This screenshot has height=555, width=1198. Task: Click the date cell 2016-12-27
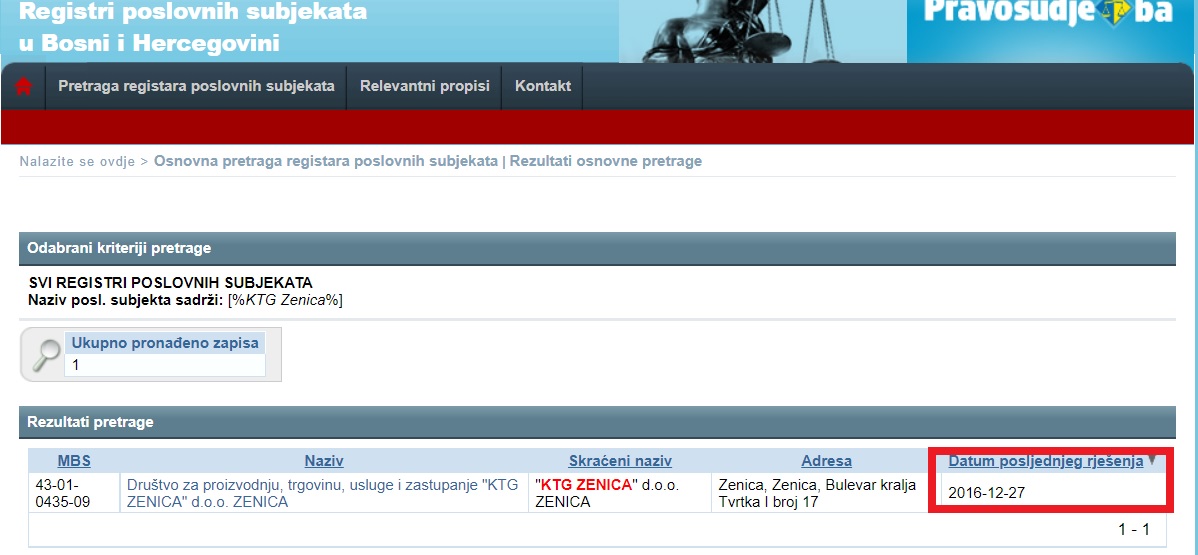(x=986, y=493)
